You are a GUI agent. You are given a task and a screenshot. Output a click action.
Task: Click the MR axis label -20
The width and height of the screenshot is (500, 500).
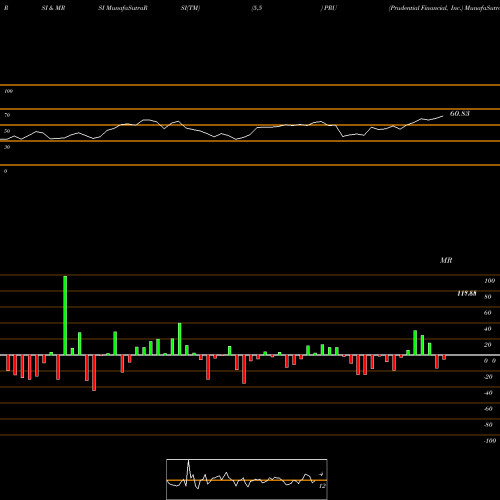(x=488, y=377)
